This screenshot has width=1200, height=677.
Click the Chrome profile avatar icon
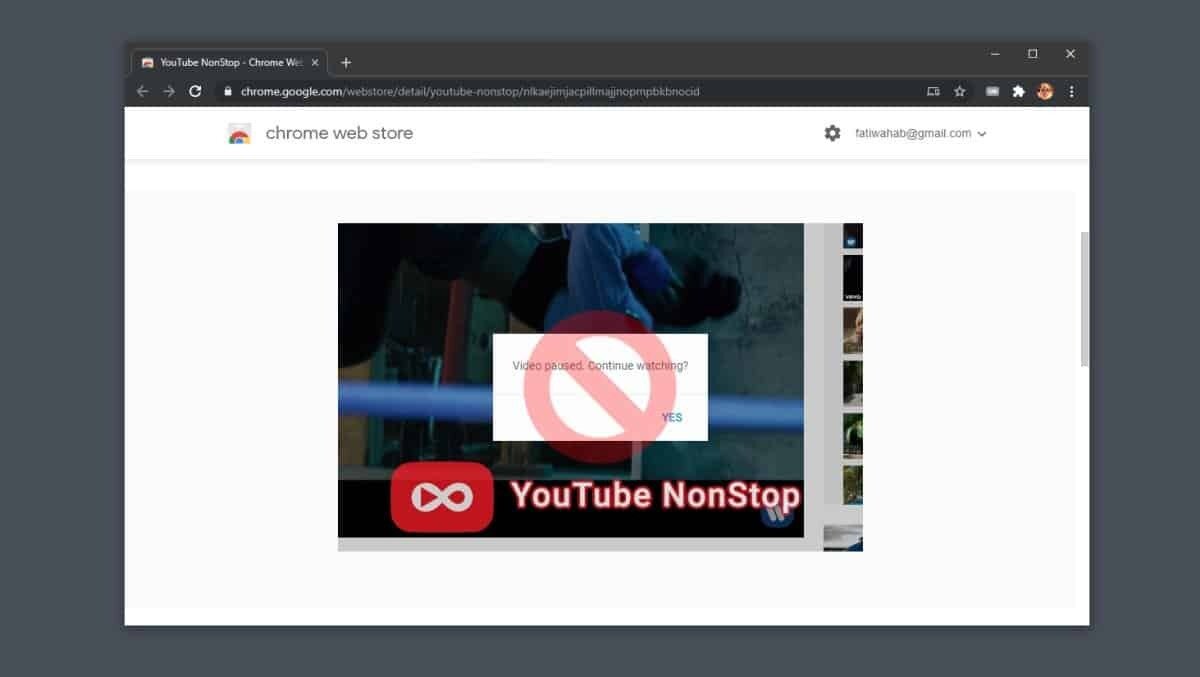[x=1045, y=91]
